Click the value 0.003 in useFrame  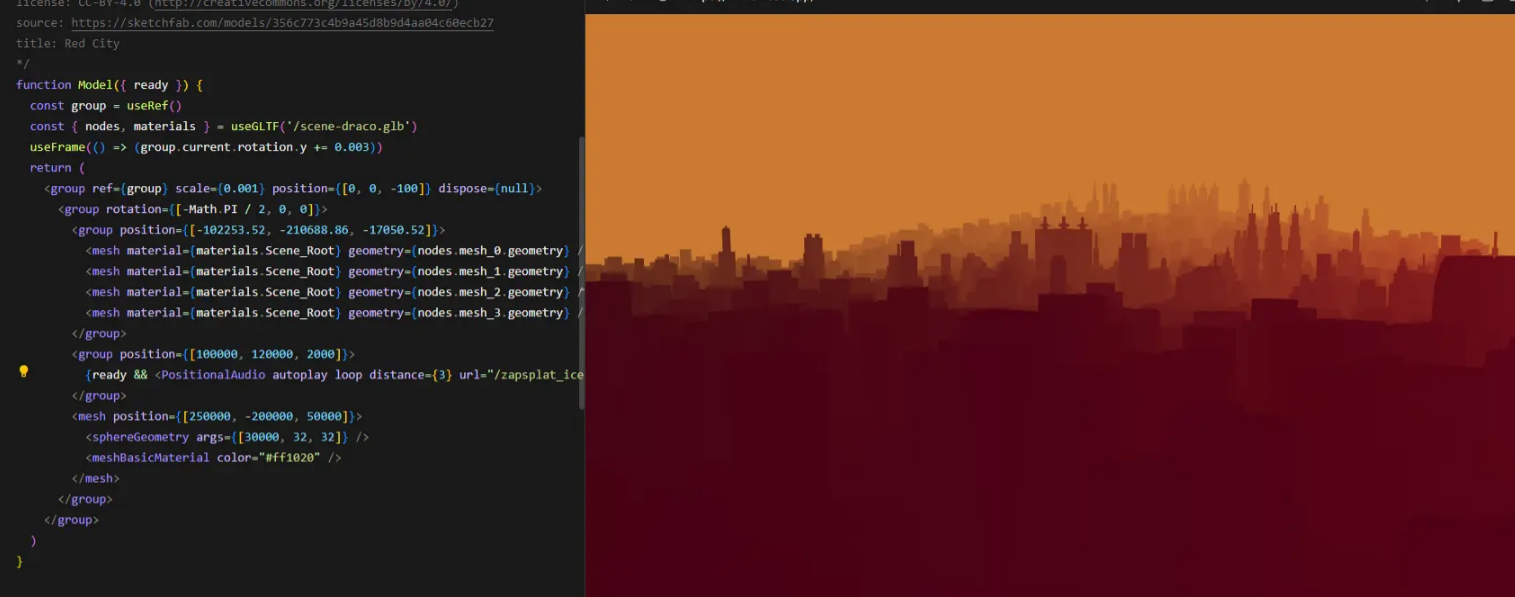point(351,147)
